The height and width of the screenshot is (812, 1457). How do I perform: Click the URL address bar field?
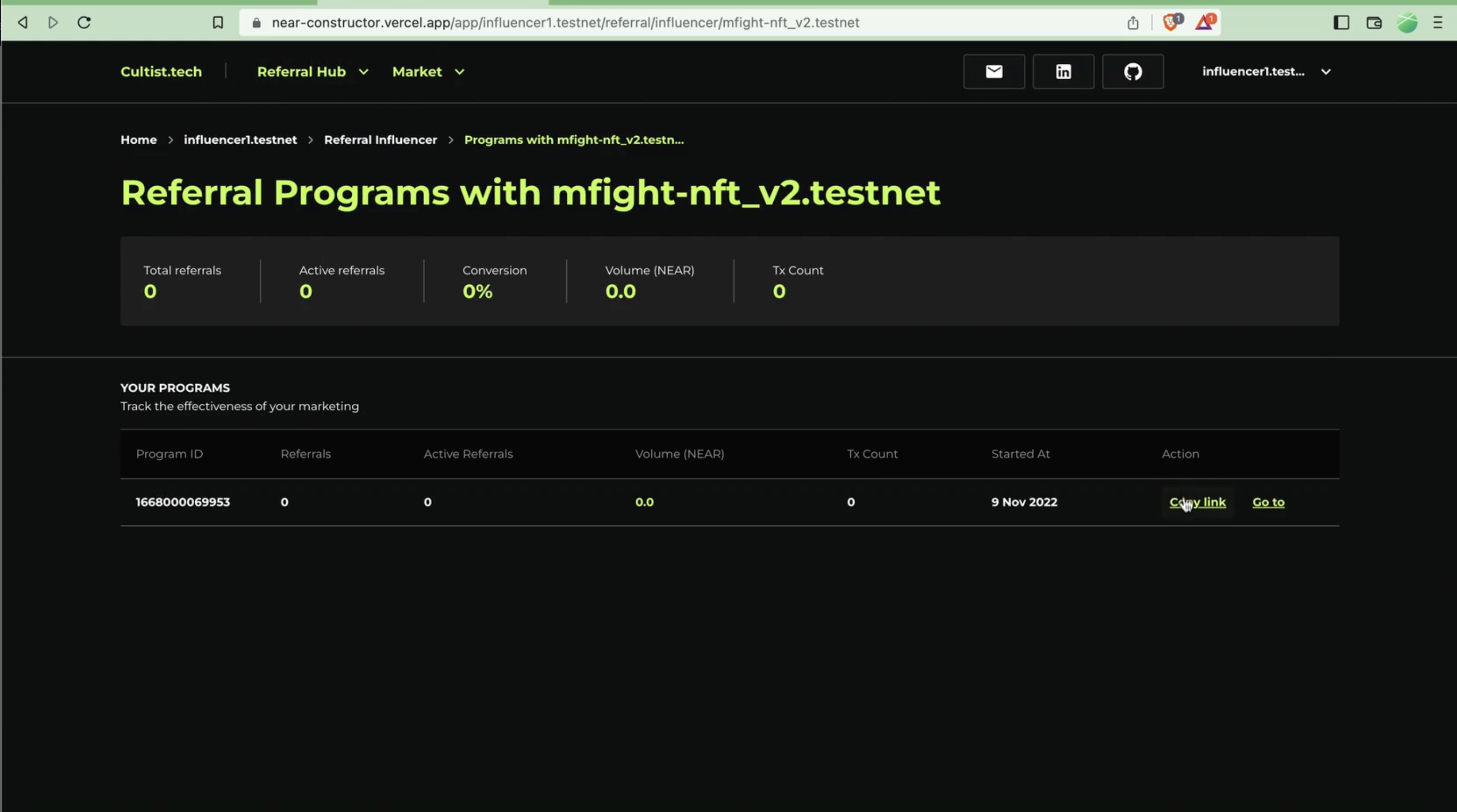point(566,23)
